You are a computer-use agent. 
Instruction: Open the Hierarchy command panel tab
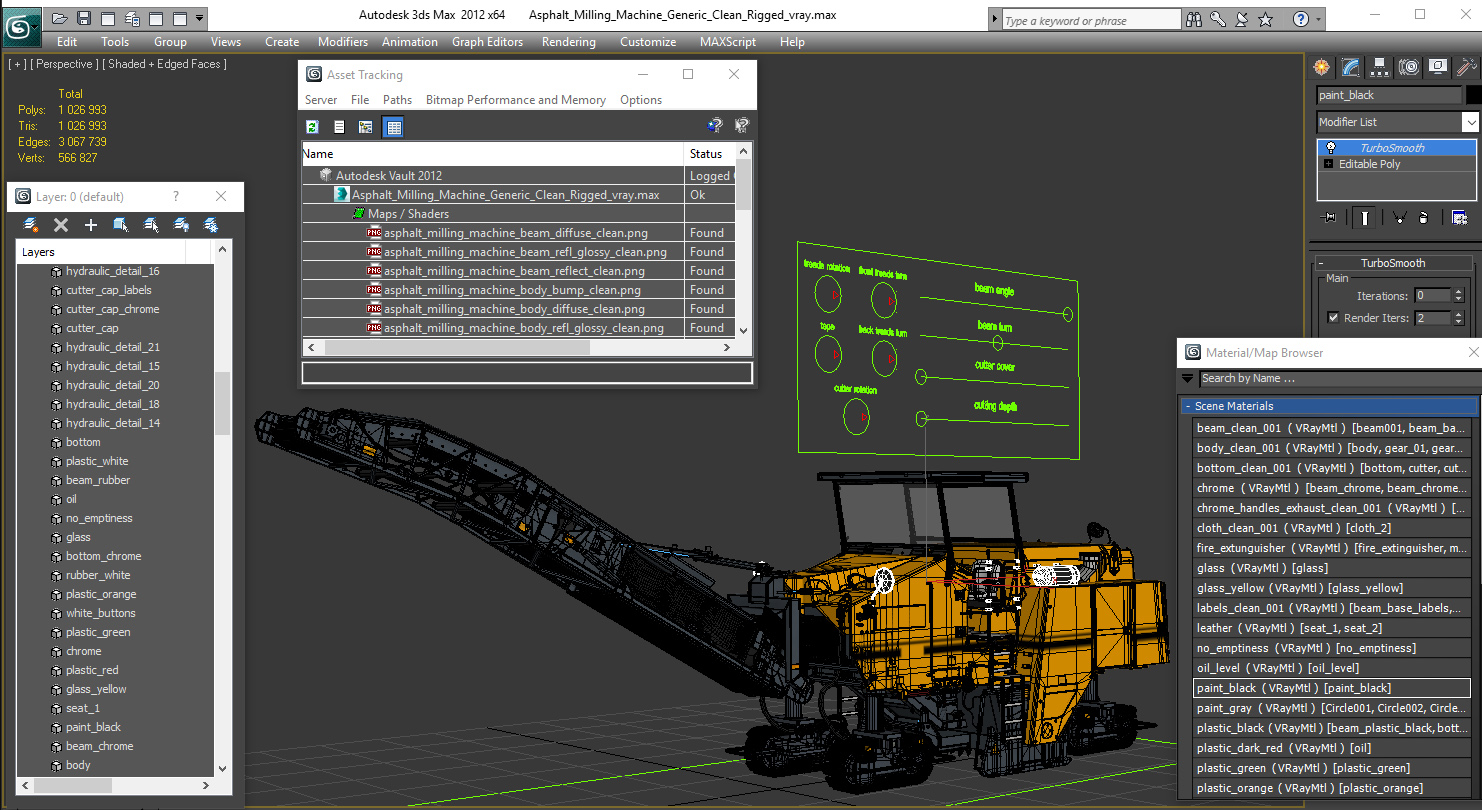1380,67
